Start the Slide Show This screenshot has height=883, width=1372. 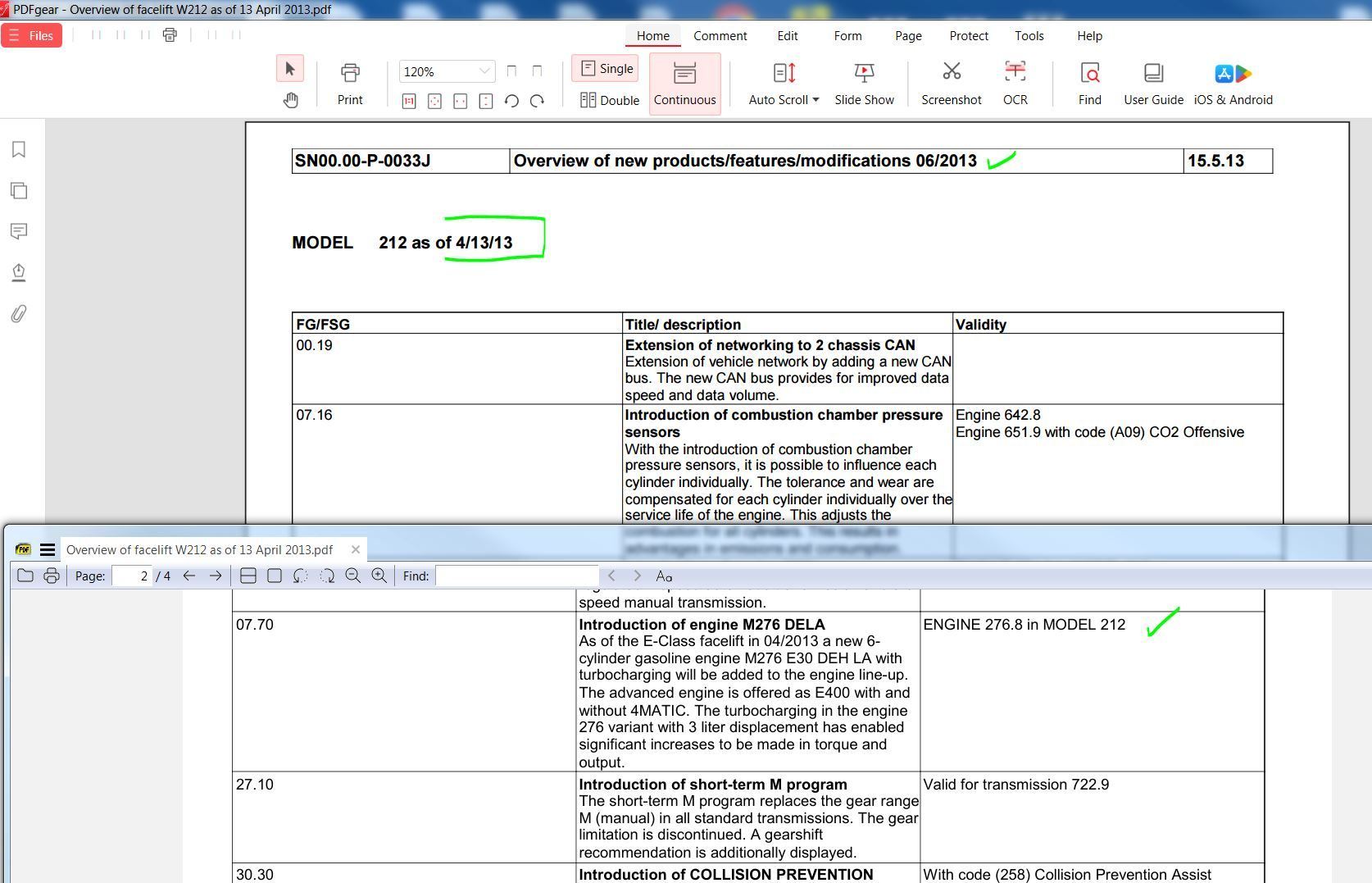(864, 83)
